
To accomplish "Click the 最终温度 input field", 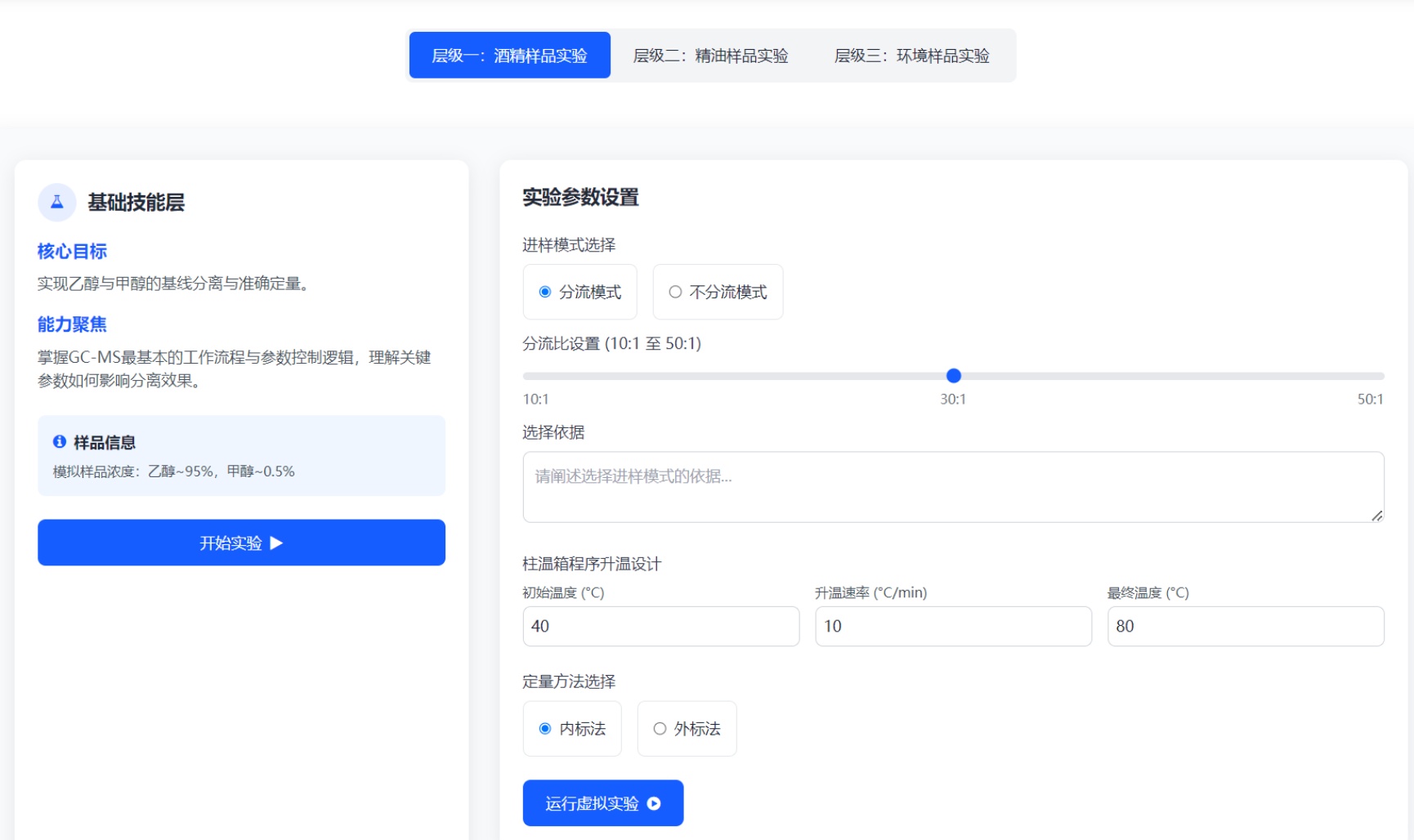I will (x=1245, y=626).
